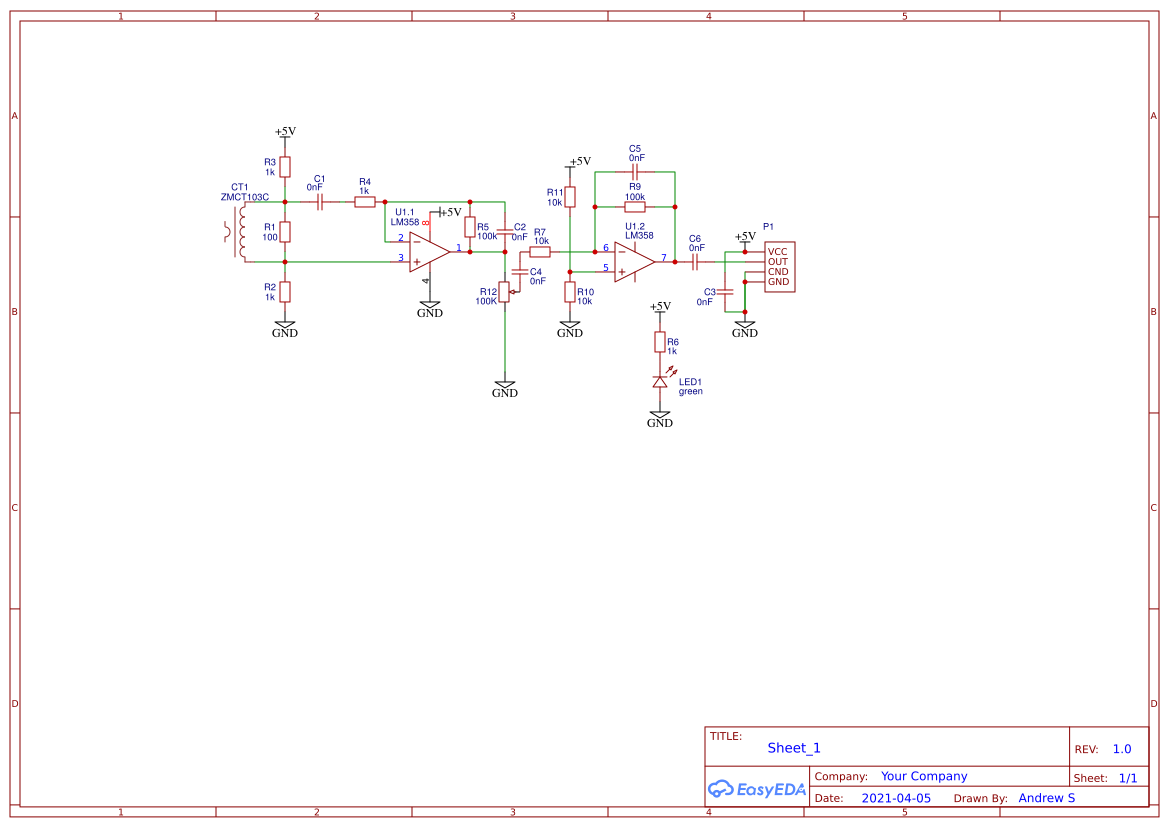Click the +5V label above connector P1
1169x827 pixels.
[x=746, y=236]
